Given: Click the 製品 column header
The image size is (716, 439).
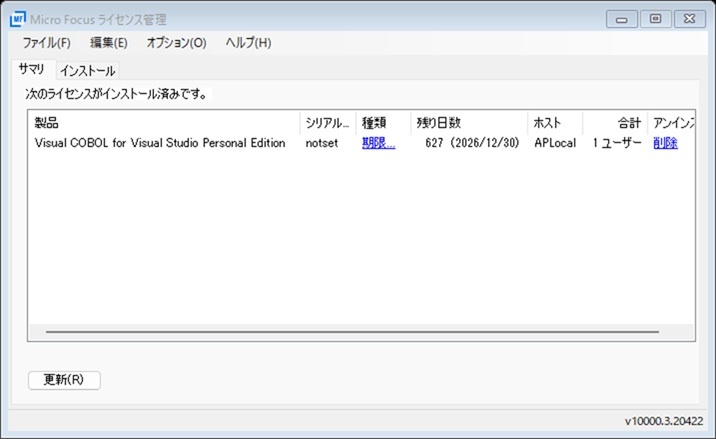Looking at the screenshot, I should tap(164, 122).
